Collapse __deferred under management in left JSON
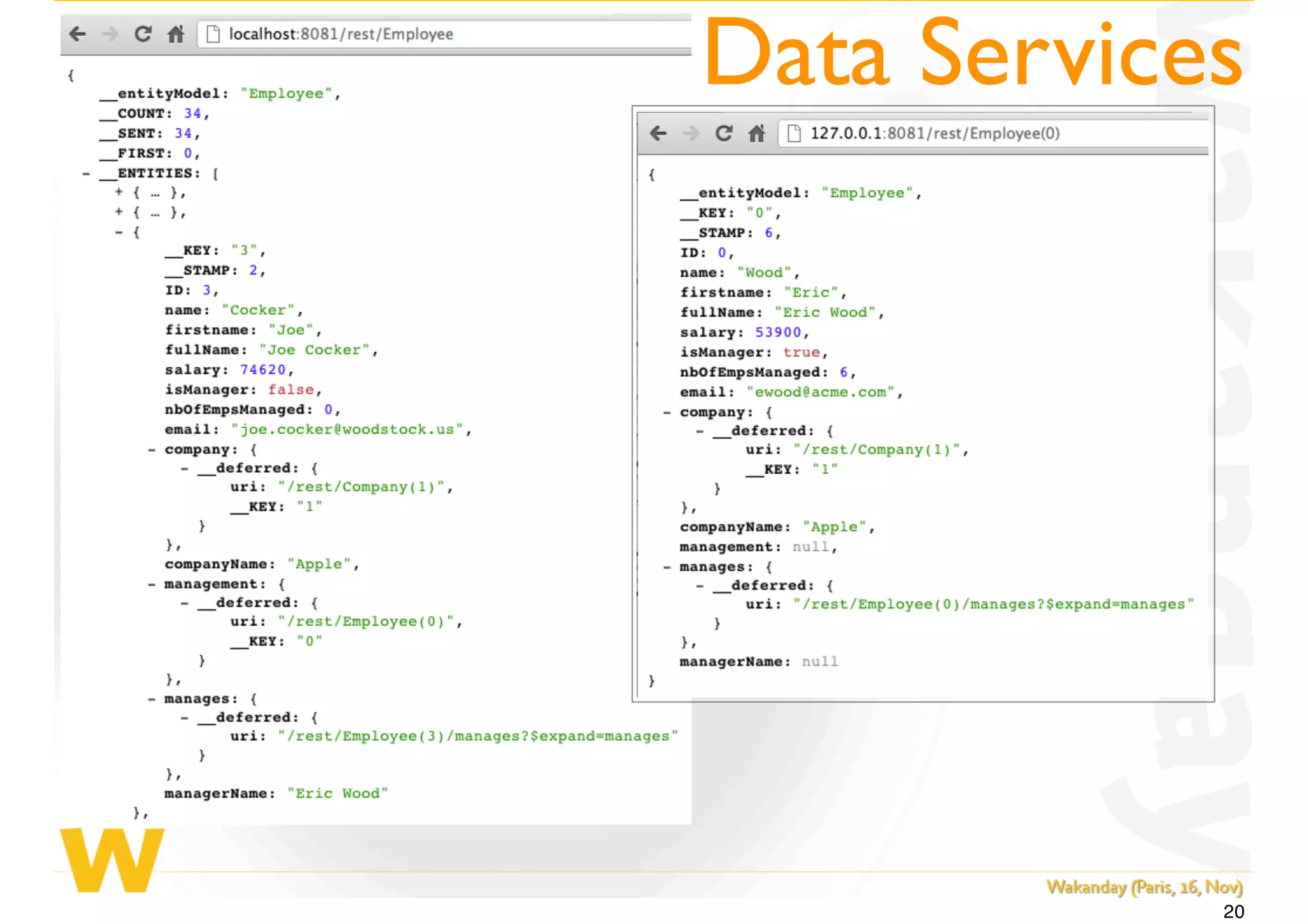This screenshot has height=924, width=1308. point(185,603)
